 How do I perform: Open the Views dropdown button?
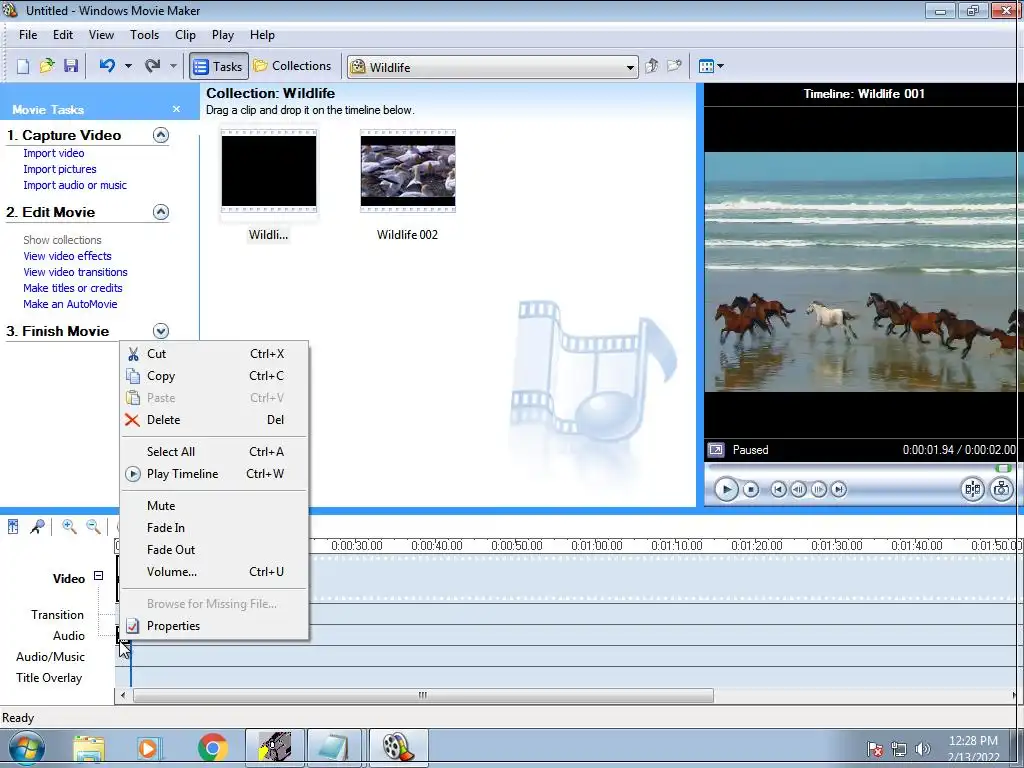[711, 66]
